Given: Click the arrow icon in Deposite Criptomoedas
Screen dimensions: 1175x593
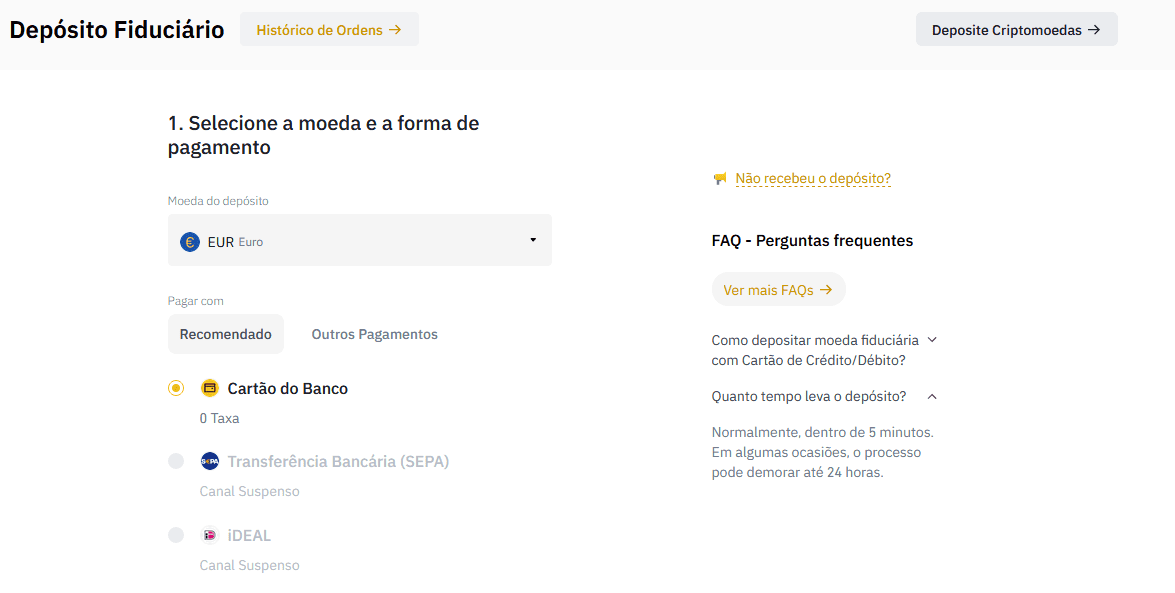Looking at the screenshot, I should click(x=1094, y=30).
